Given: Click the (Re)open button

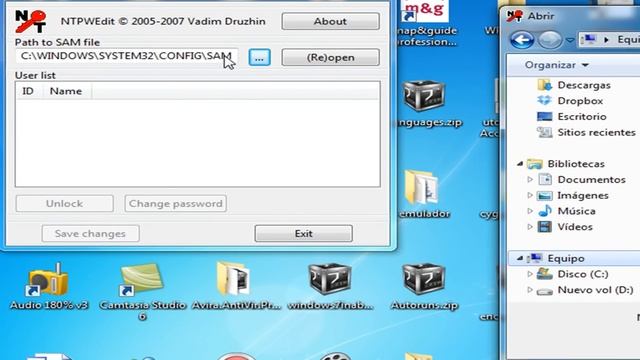Looking at the screenshot, I should (x=330, y=58).
